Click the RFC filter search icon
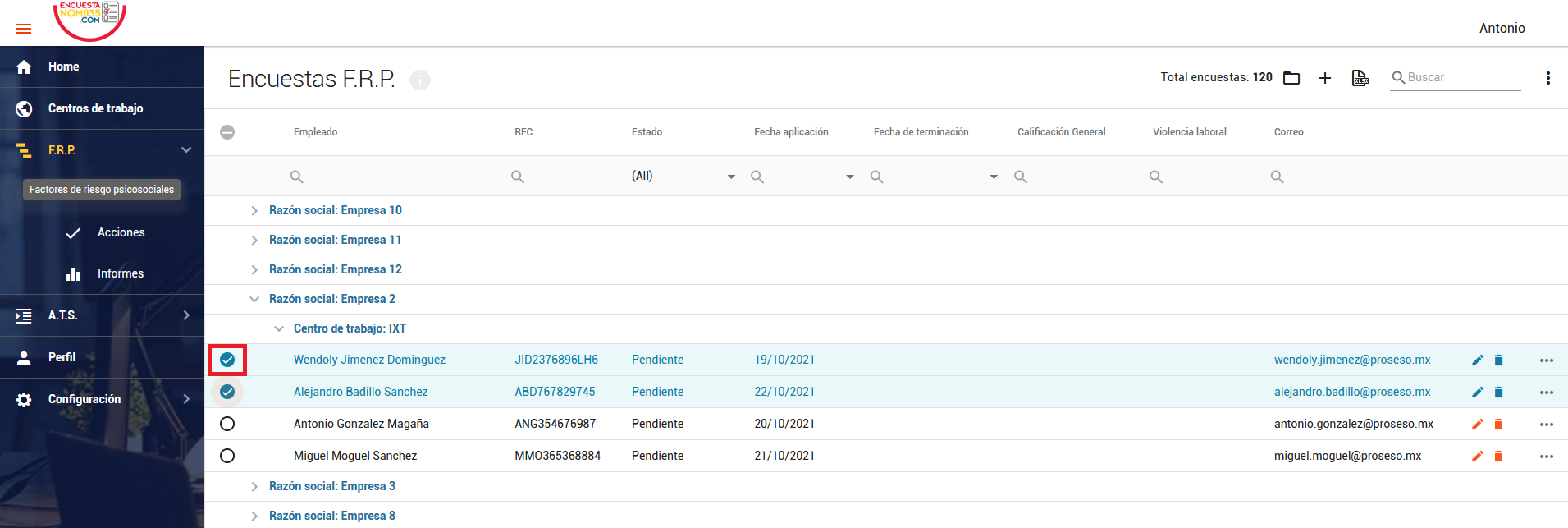The height and width of the screenshot is (528, 1568). pyautogui.click(x=518, y=177)
